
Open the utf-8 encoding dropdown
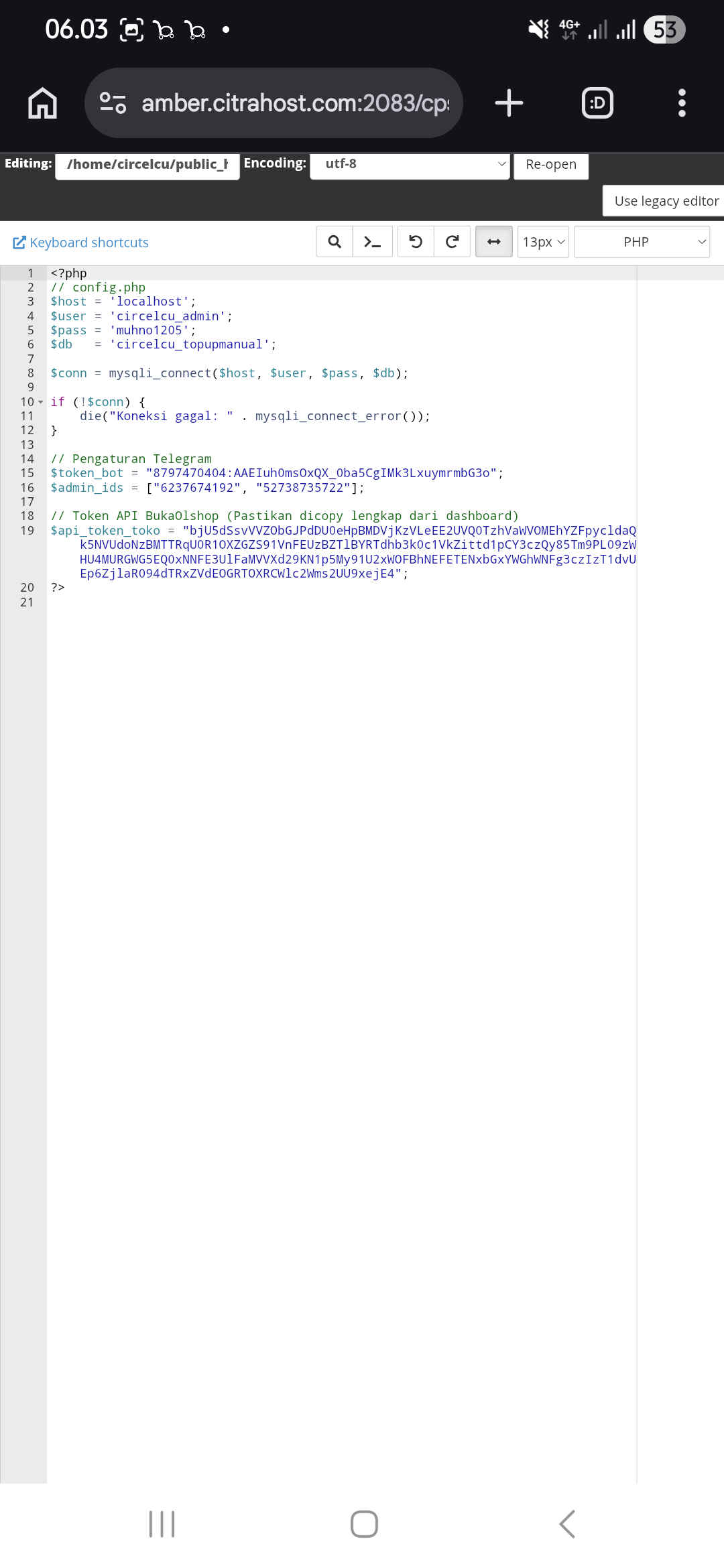(x=410, y=165)
